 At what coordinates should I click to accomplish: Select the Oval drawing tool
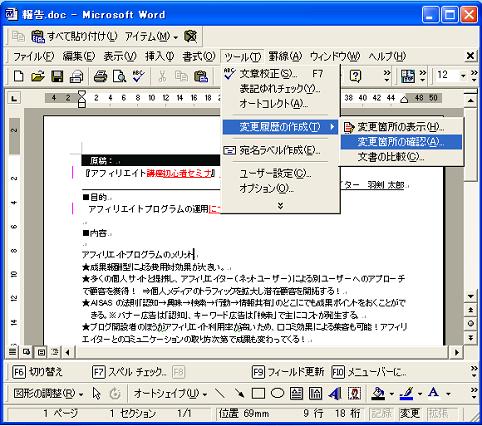coord(277,393)
